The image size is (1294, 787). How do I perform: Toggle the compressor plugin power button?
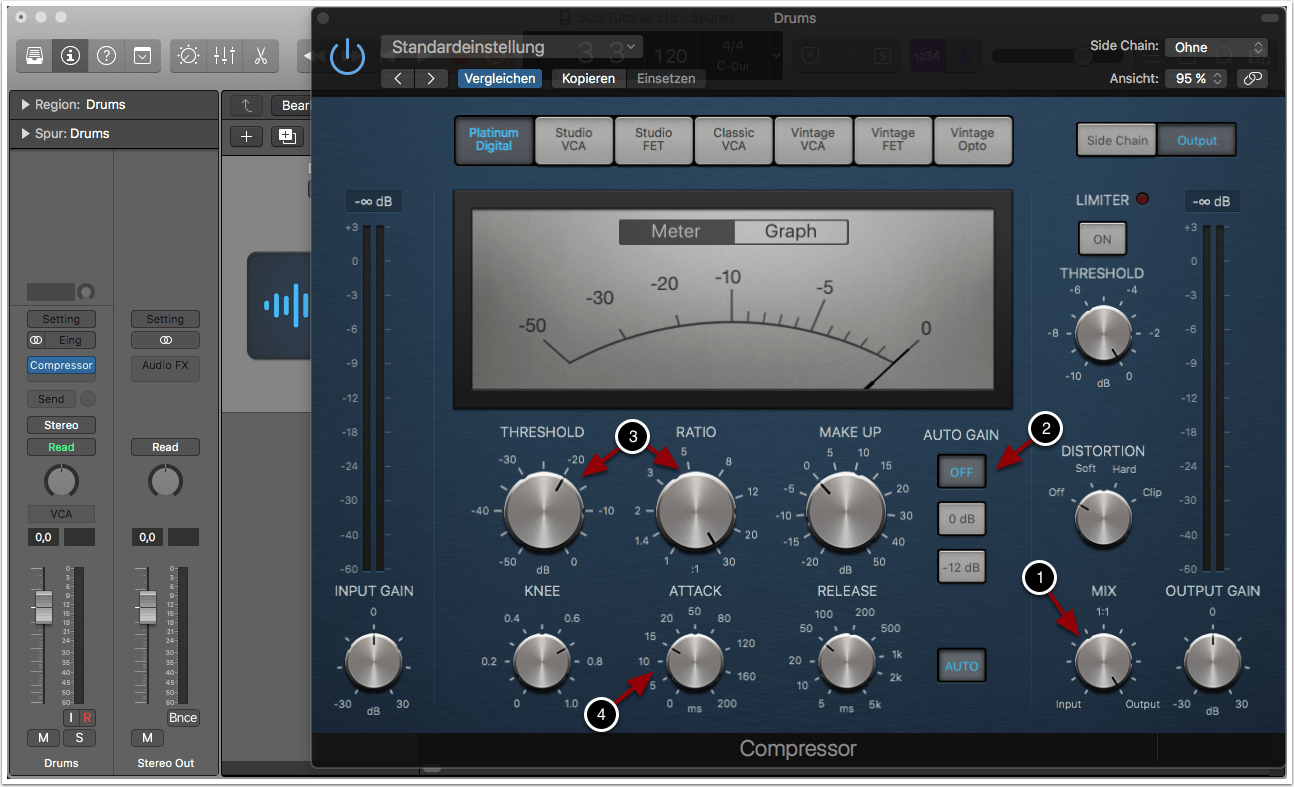[347, 56]
